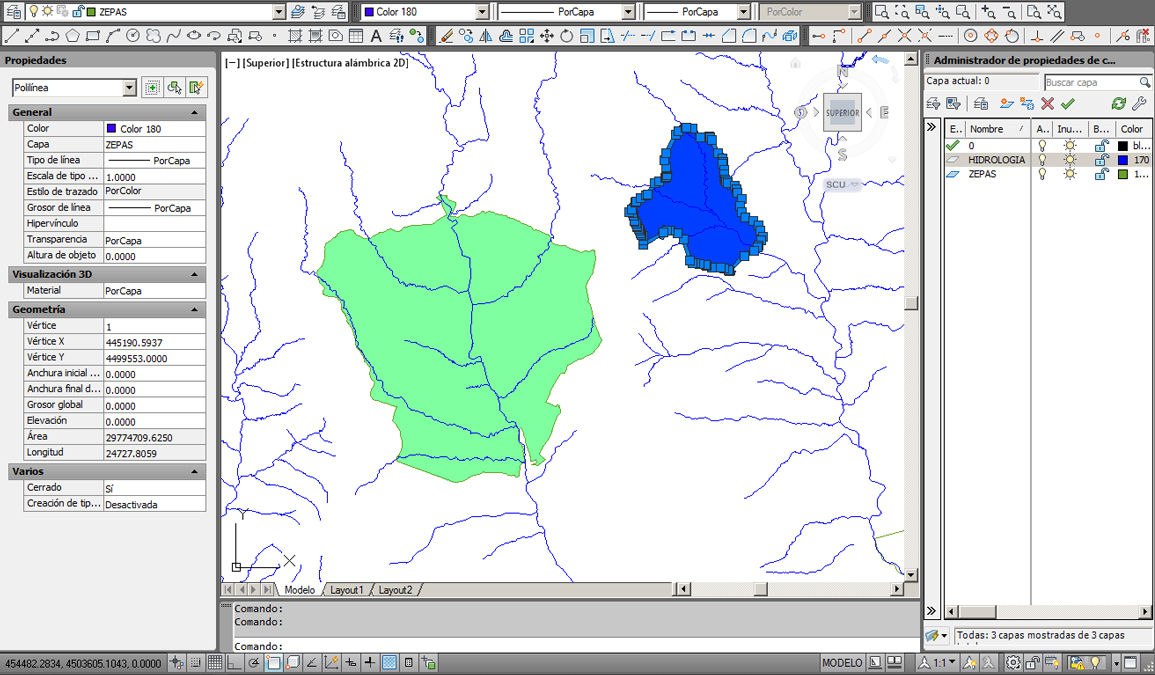Collapse the Geometría properties section
Screen dimensions: 1155x675
click(196, 310)
